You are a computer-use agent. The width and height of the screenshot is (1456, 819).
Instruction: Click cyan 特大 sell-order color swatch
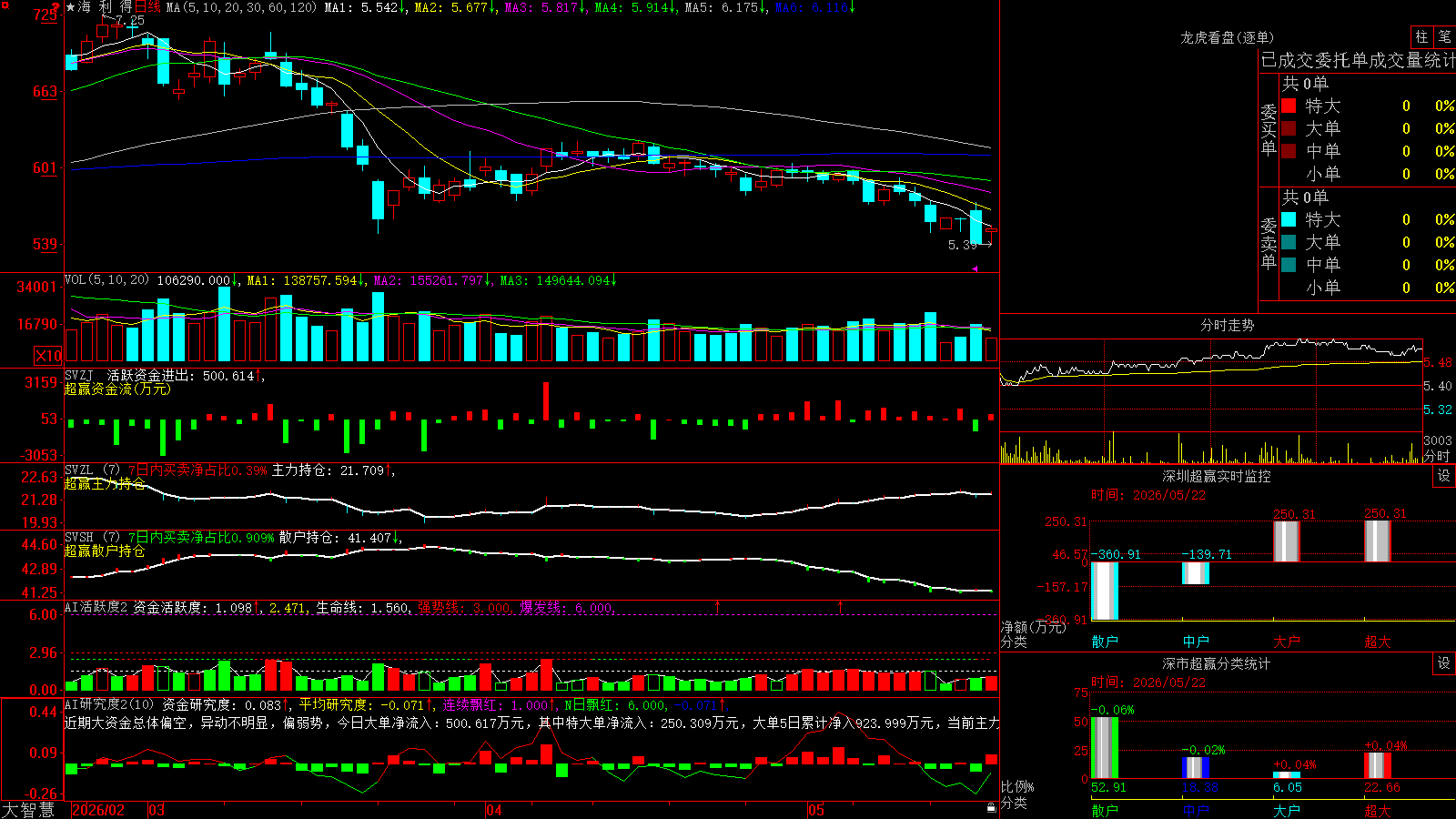tap(1289, 219)
